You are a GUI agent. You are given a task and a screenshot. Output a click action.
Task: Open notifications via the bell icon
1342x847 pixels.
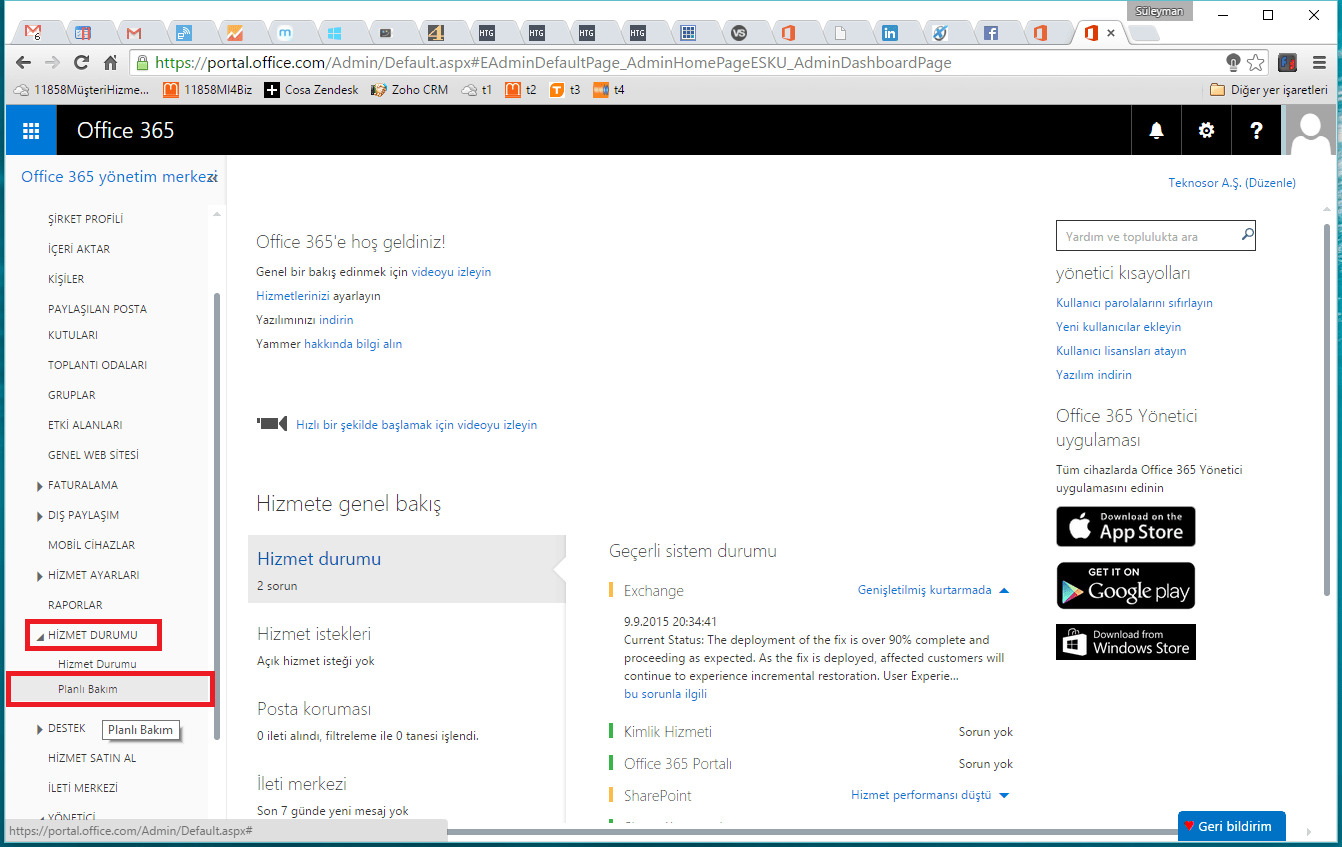(1156, 130)
